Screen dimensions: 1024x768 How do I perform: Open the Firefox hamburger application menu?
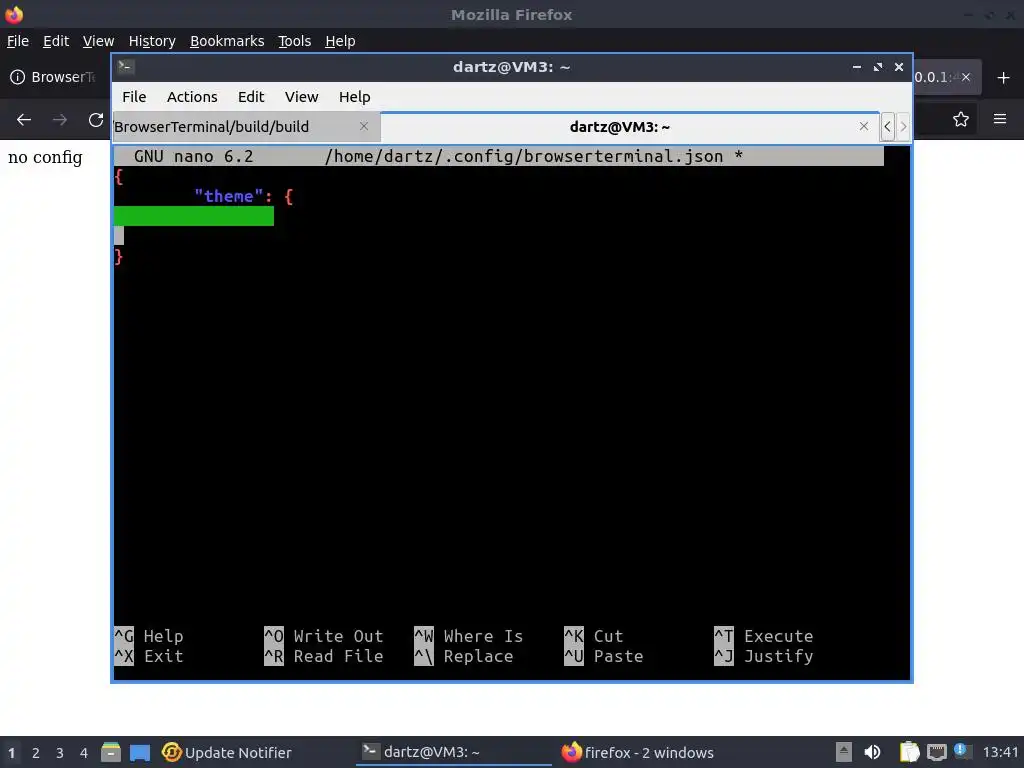click(1000, 119)
